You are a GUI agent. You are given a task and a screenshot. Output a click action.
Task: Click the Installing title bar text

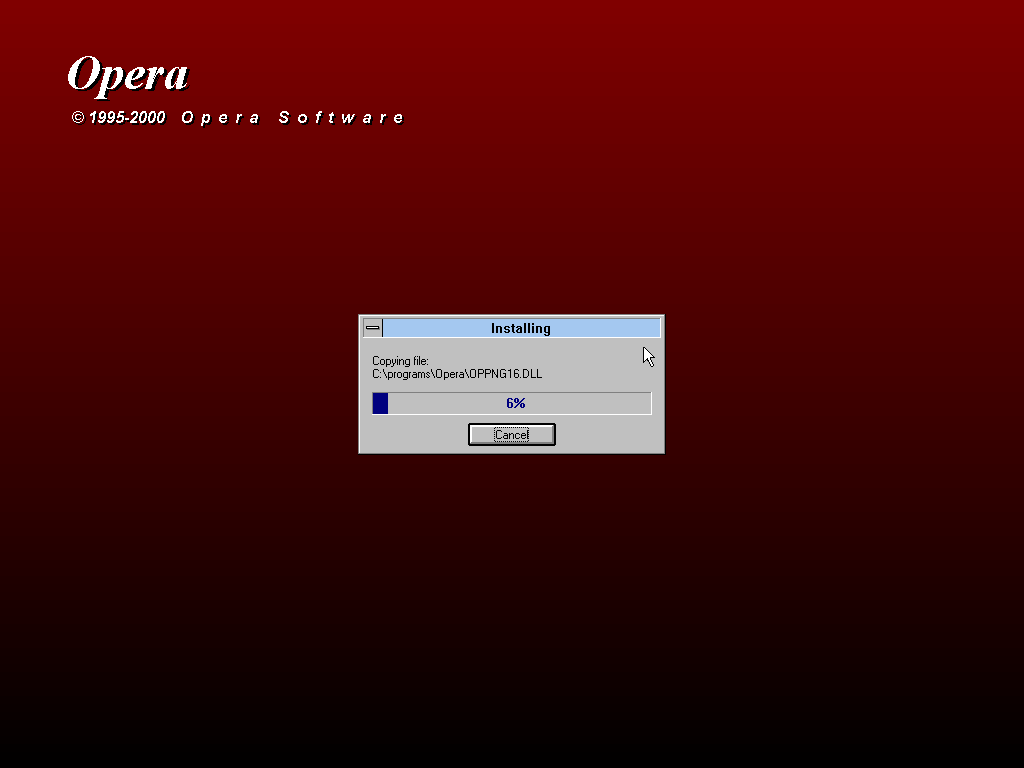coord(520,328)
